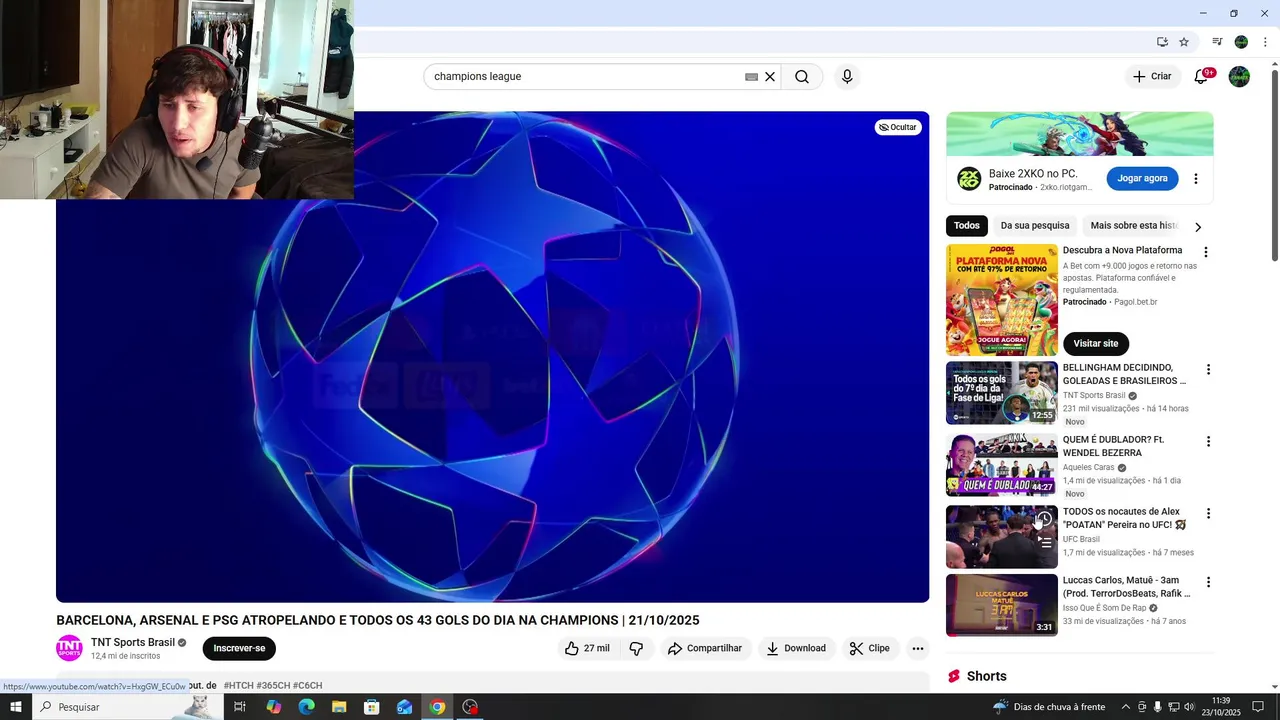Viewport: 1280px width, 720px height.
Task: Click the Clipe scissors button
Action: coord(869,648)
